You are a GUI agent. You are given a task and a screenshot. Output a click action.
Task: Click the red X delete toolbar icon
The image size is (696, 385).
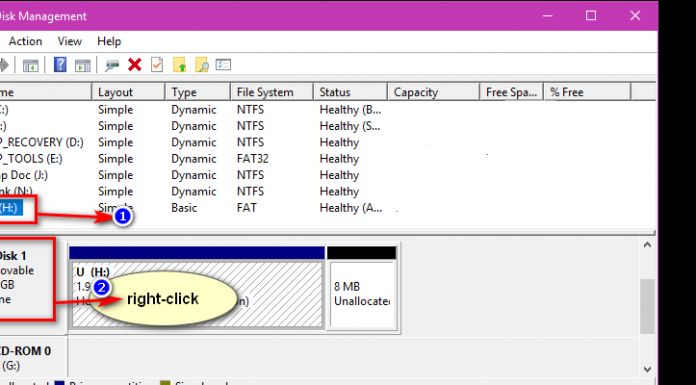click(134, 65)
